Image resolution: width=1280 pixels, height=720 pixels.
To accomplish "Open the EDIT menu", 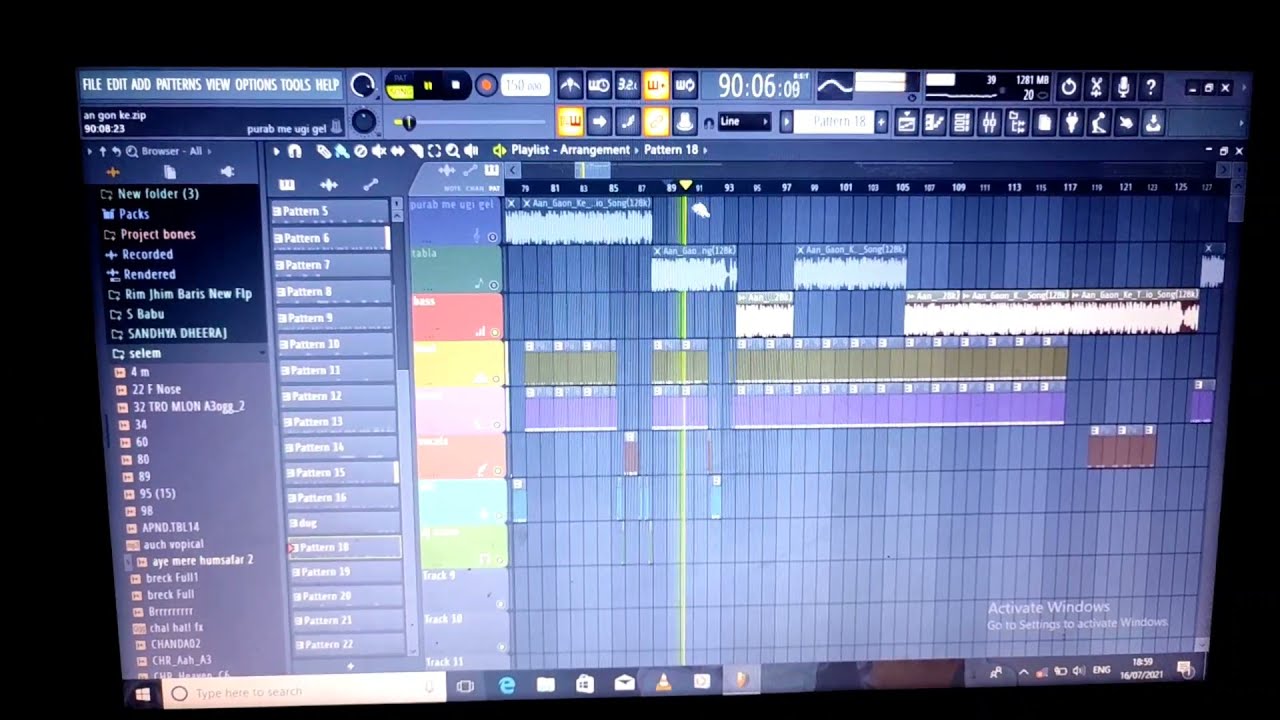I will coord(117,85).
